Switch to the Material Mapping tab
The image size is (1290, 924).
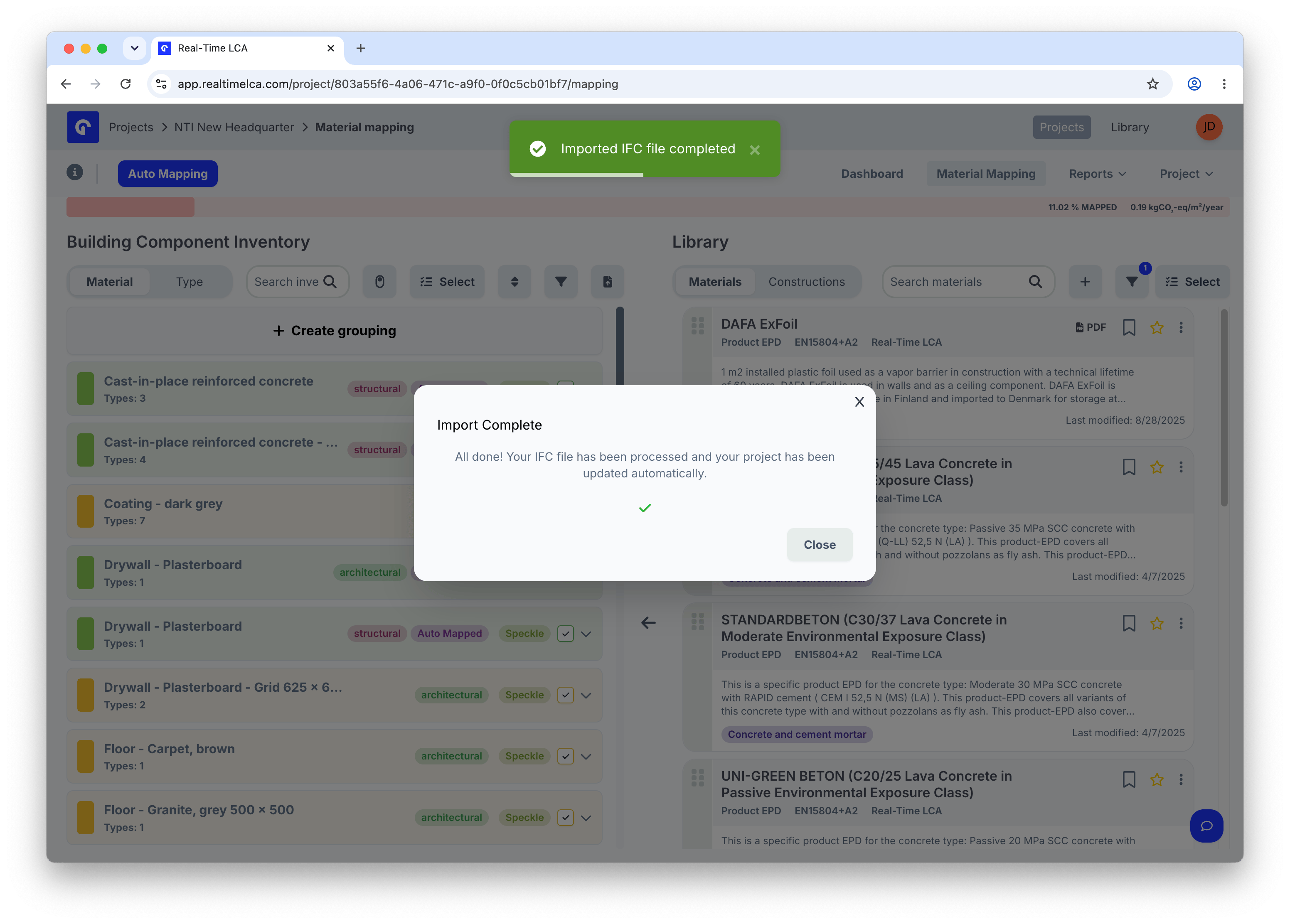pos(986,174)
